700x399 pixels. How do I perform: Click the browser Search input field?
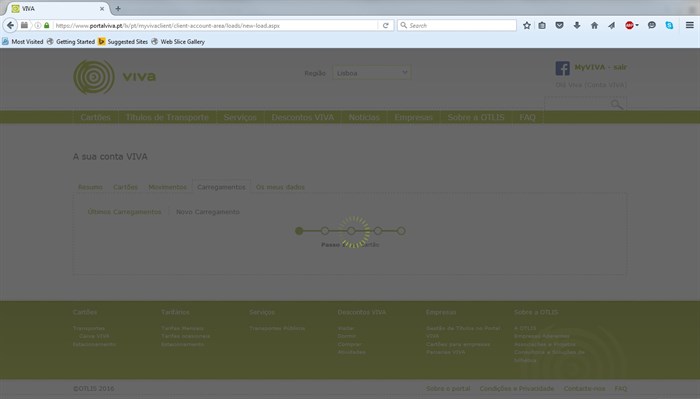pyautogui.click(x=457, y=25)
